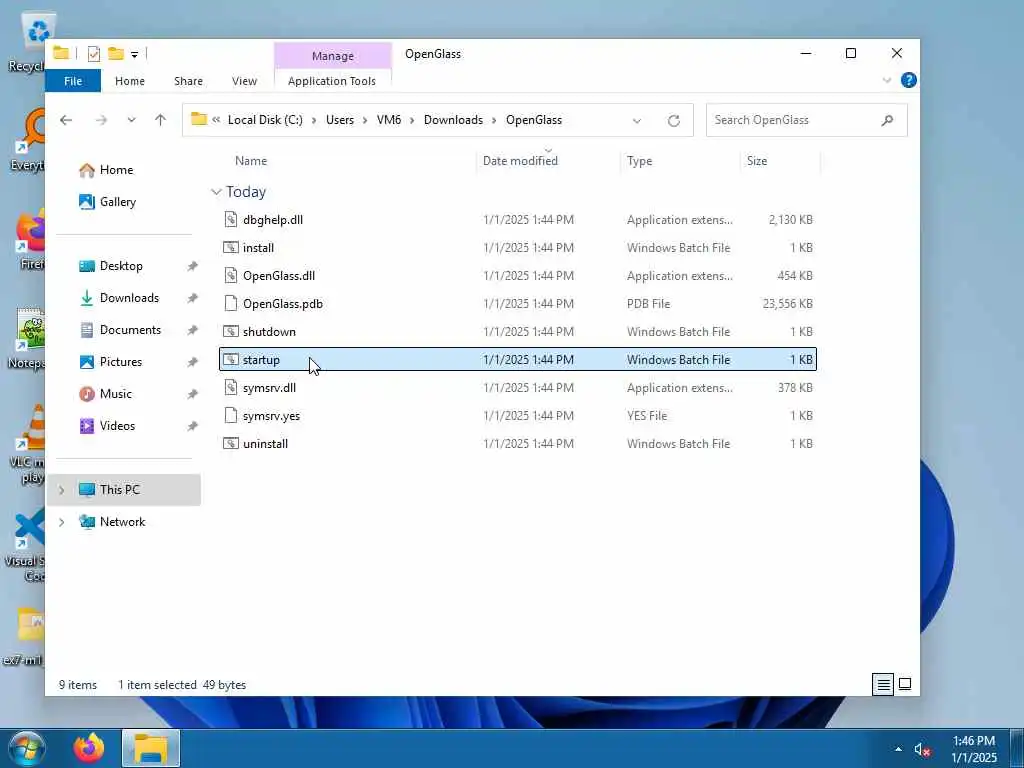Unpin Music from quick access
The width and height of the screenshot is (1024, 768).
(192, 394)
